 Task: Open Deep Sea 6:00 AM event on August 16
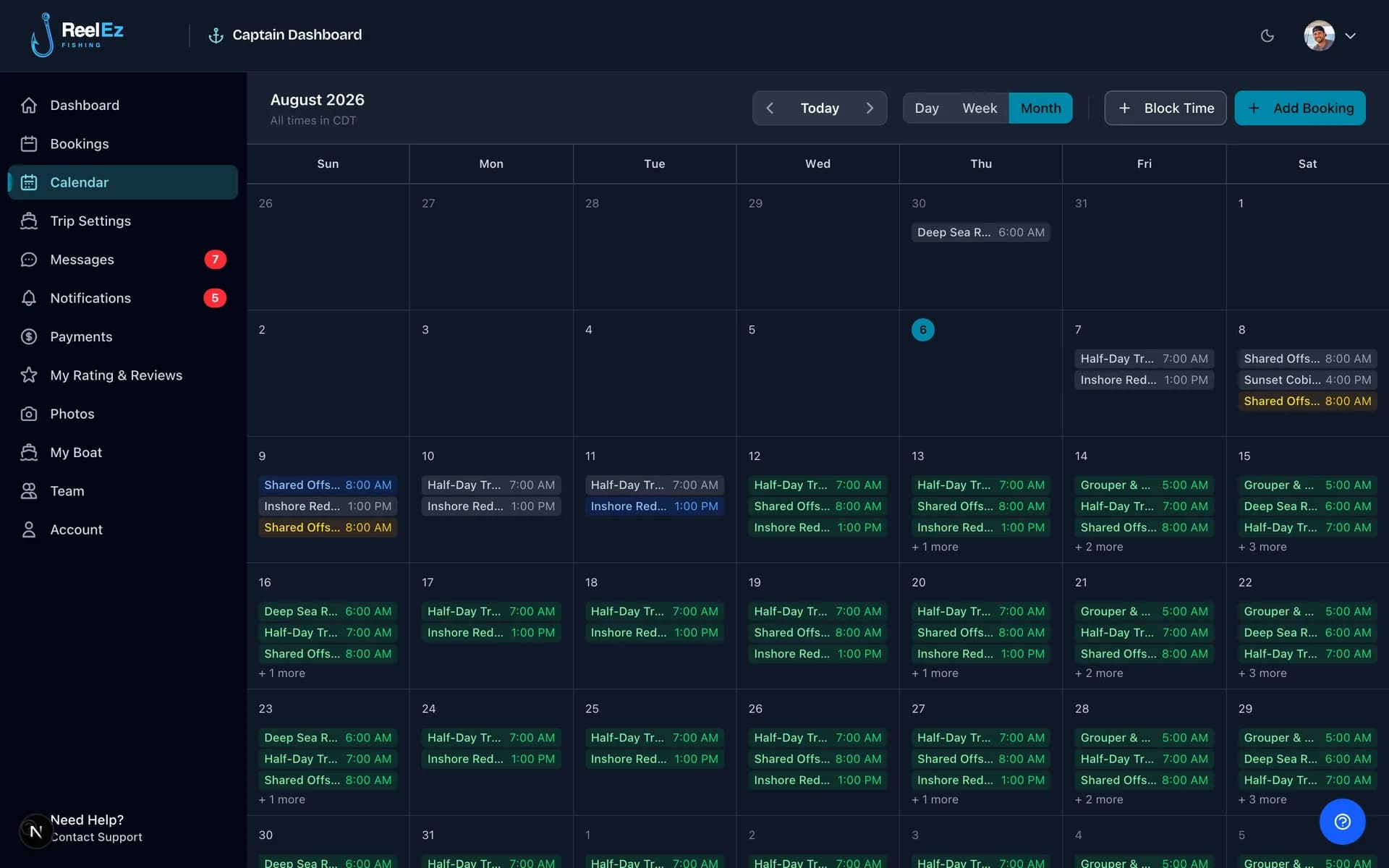(328, 611)
